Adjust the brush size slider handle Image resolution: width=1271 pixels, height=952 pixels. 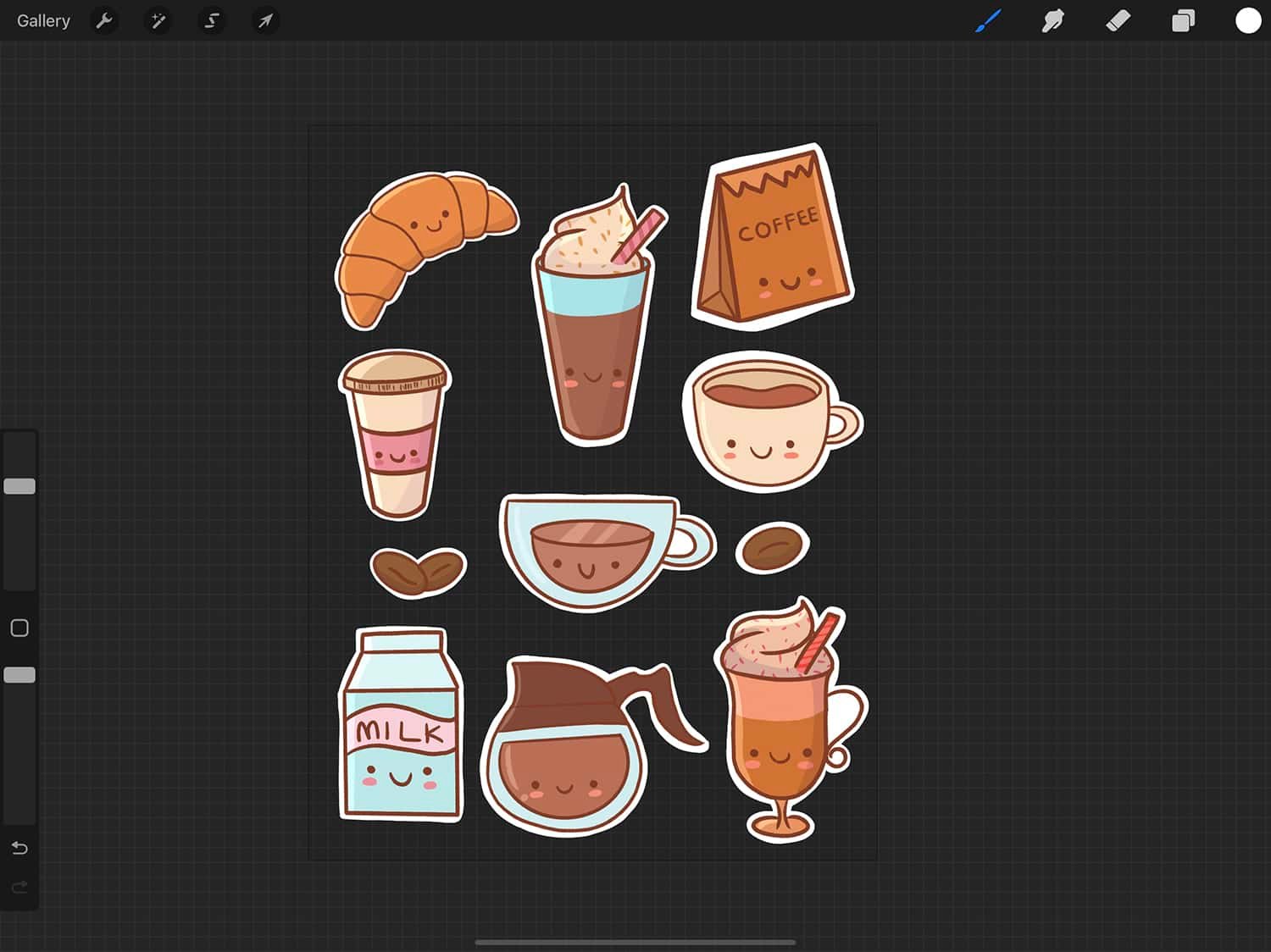[x=19, y=485]
